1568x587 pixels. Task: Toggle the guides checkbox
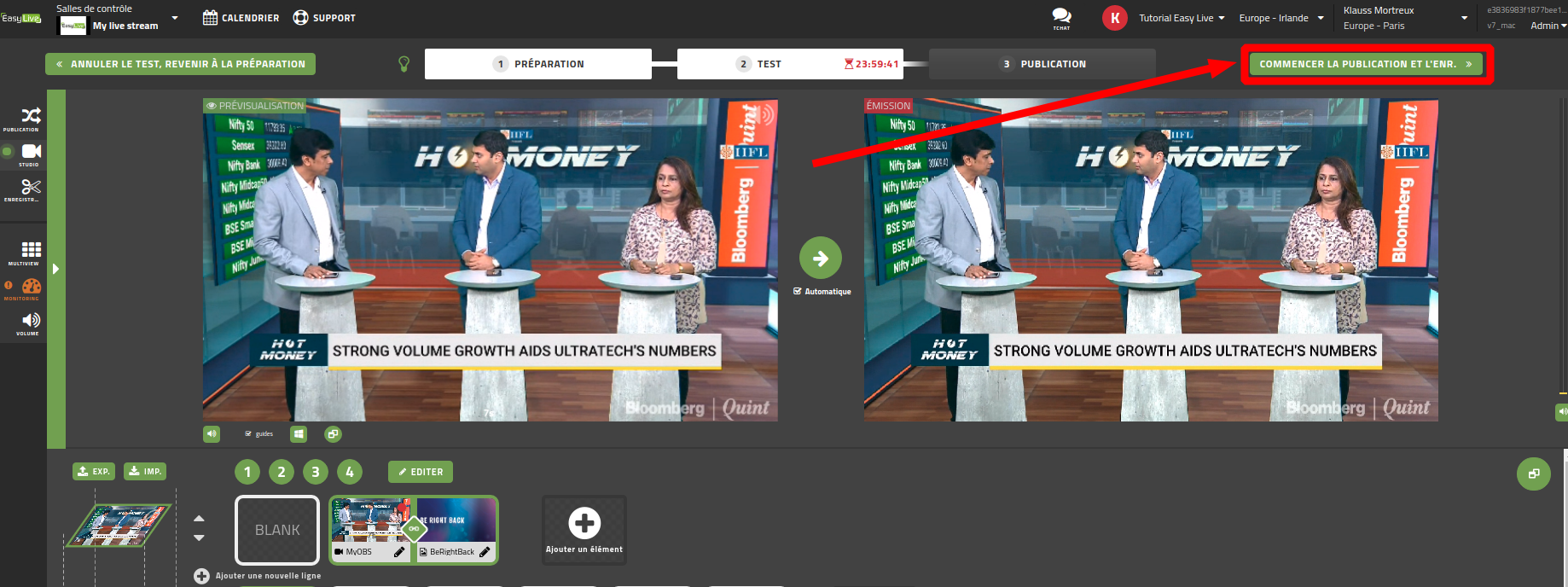248,434
